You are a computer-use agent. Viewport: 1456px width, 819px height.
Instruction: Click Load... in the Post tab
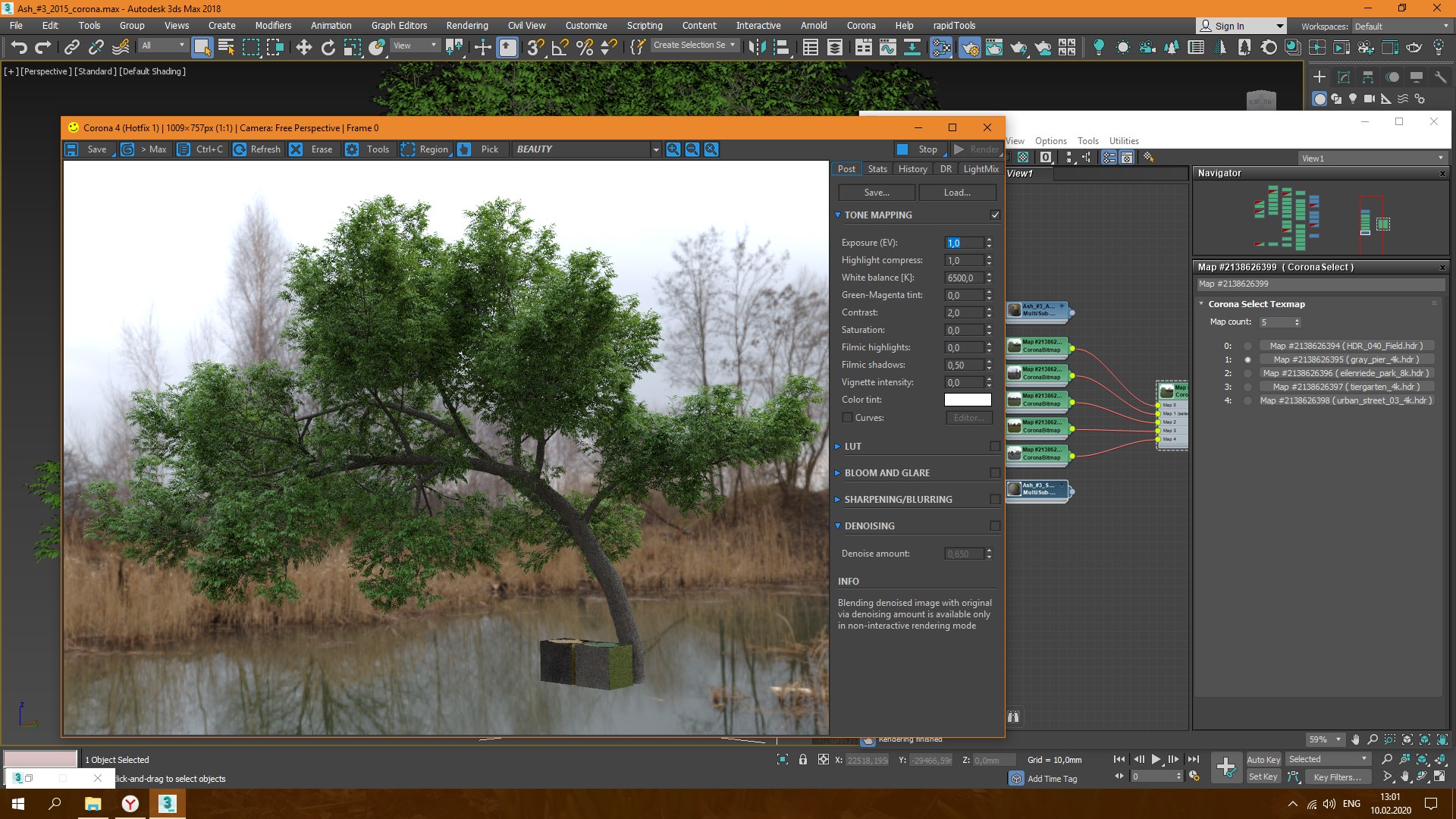click(957, 193)
